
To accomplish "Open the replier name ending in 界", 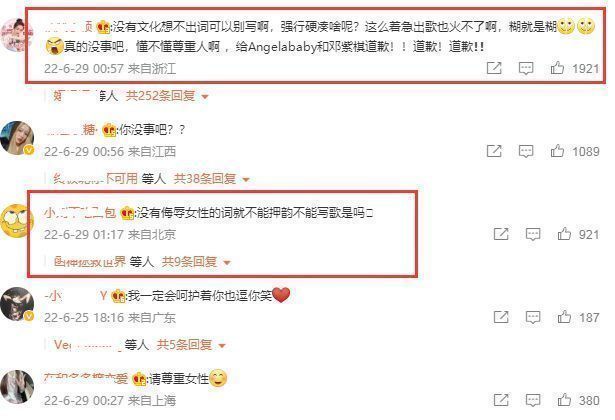I will [x=90, y=262].
